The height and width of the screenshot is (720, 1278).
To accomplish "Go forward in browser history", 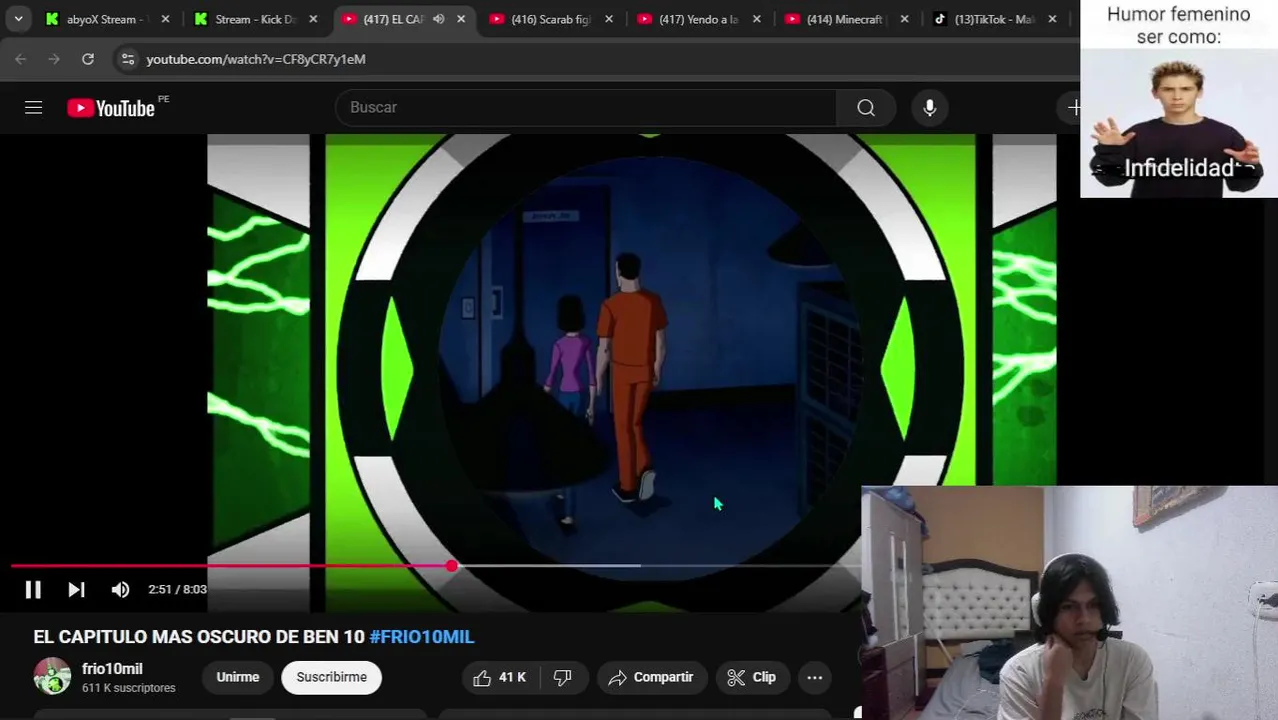I will point(54,59).
